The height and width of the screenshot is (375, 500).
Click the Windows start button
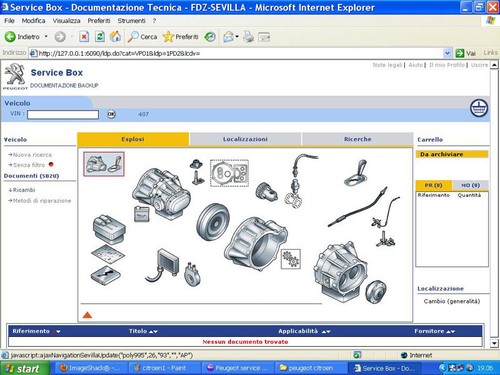pyautogui.click(x=25, y=368)
